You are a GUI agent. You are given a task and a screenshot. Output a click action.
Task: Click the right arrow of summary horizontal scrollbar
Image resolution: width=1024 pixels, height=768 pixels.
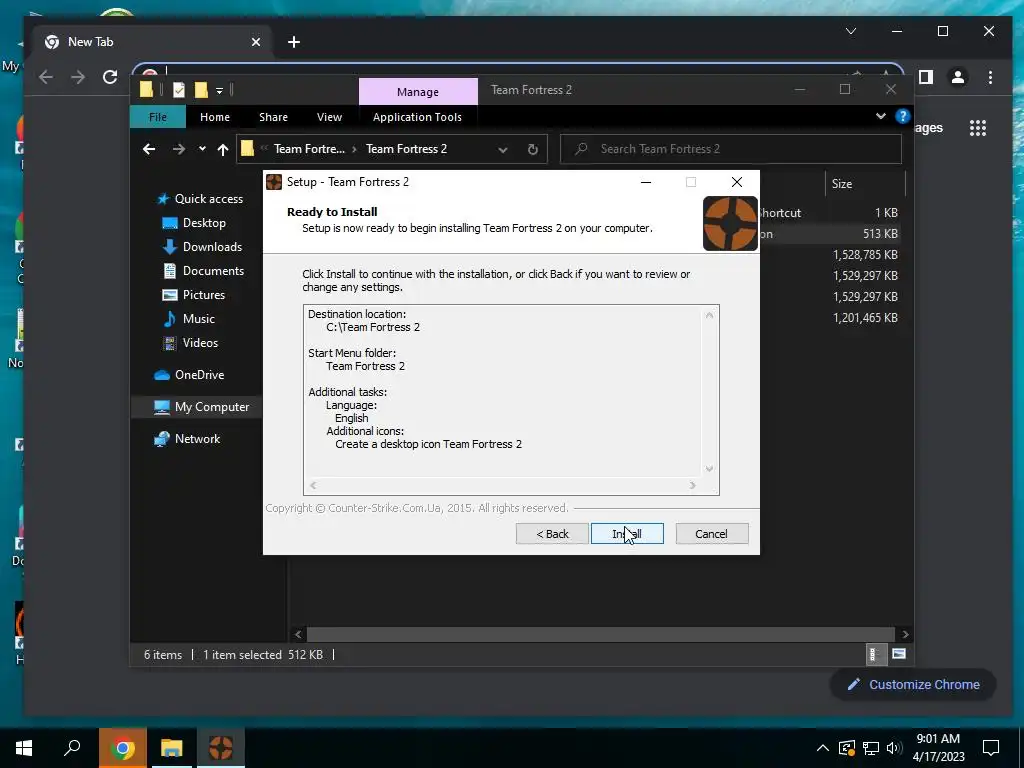692,485
